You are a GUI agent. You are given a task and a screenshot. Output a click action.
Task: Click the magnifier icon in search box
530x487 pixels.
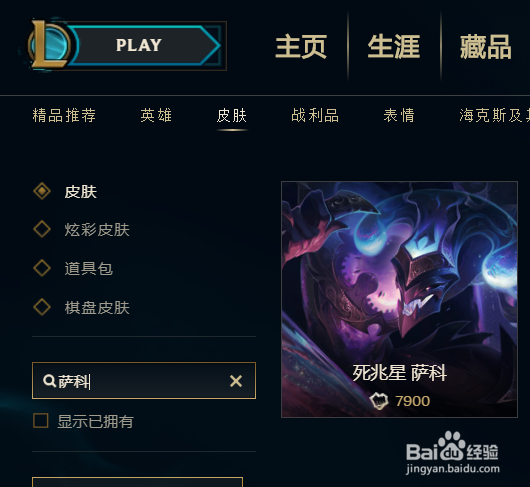49,381
